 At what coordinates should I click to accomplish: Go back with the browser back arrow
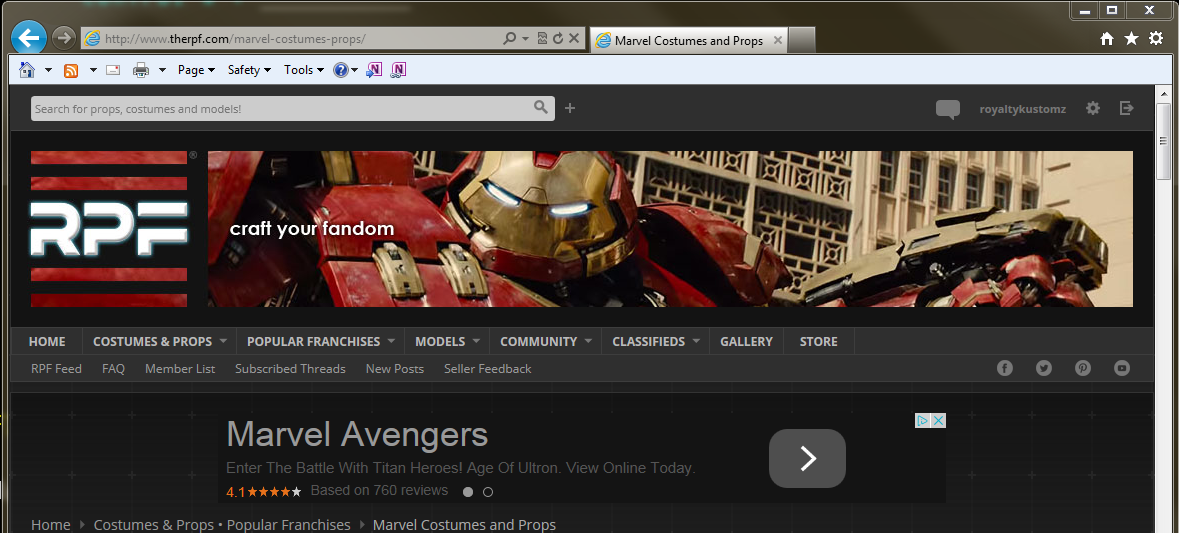(x=29, y=37)
